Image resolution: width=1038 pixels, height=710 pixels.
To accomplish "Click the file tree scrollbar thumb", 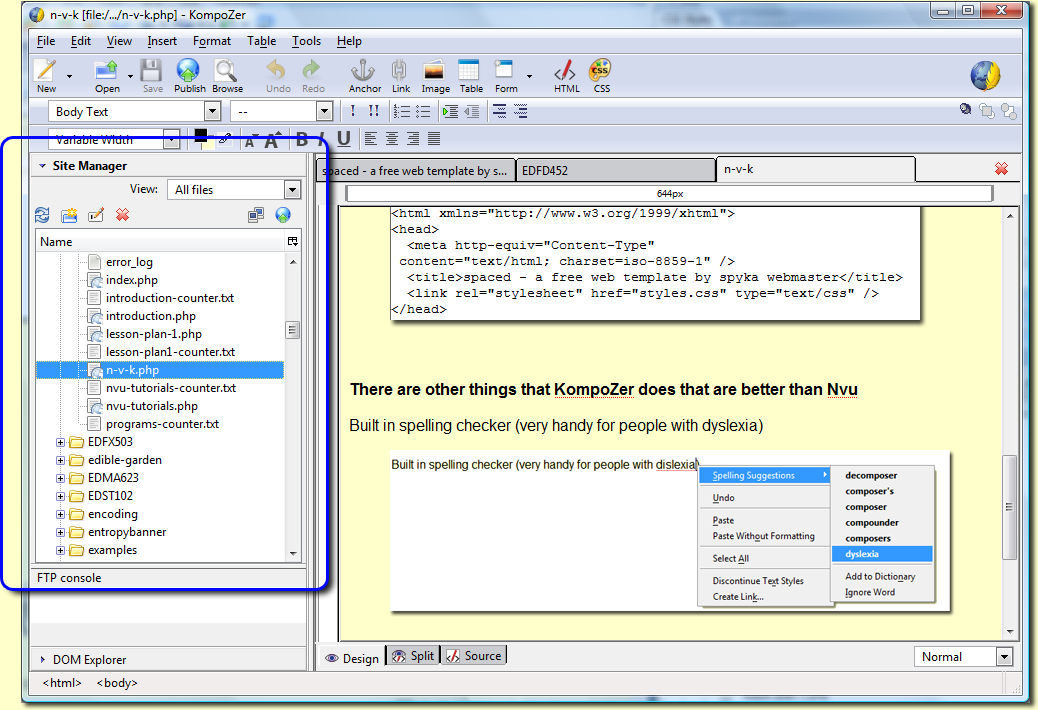I will pyautogui.click(x=293, y=330).
